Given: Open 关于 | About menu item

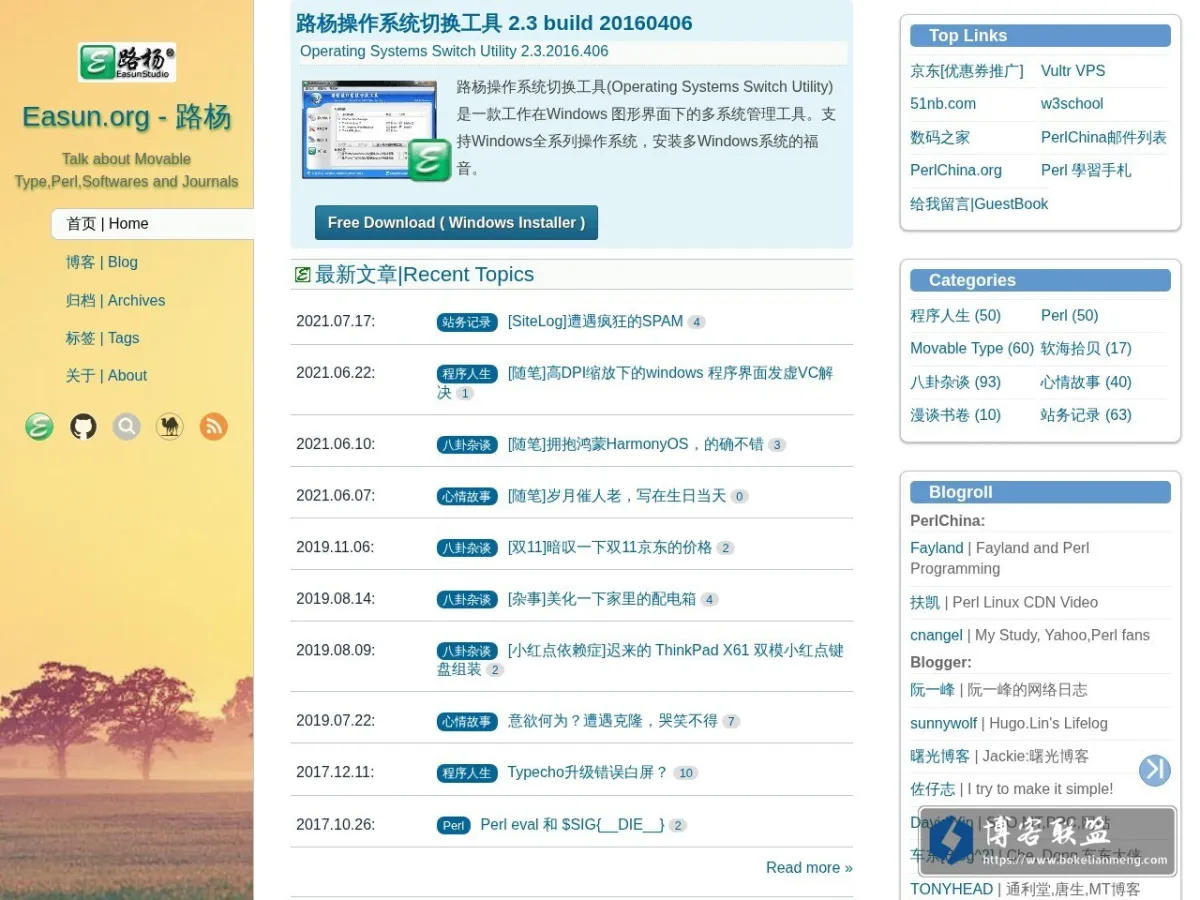Looking at the screenshot, I should [x=106, y=376].
